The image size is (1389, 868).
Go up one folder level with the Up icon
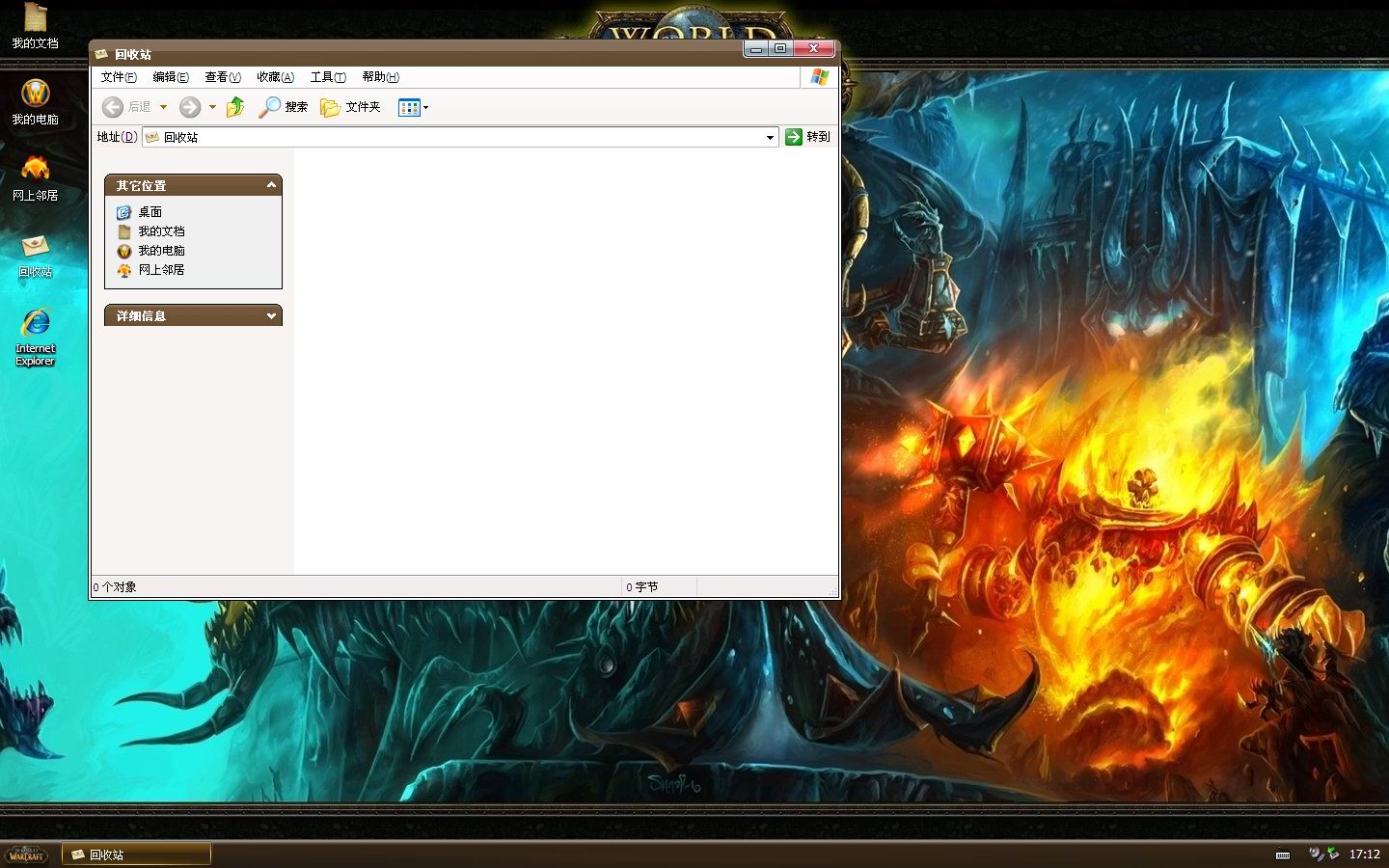[235, 107]
